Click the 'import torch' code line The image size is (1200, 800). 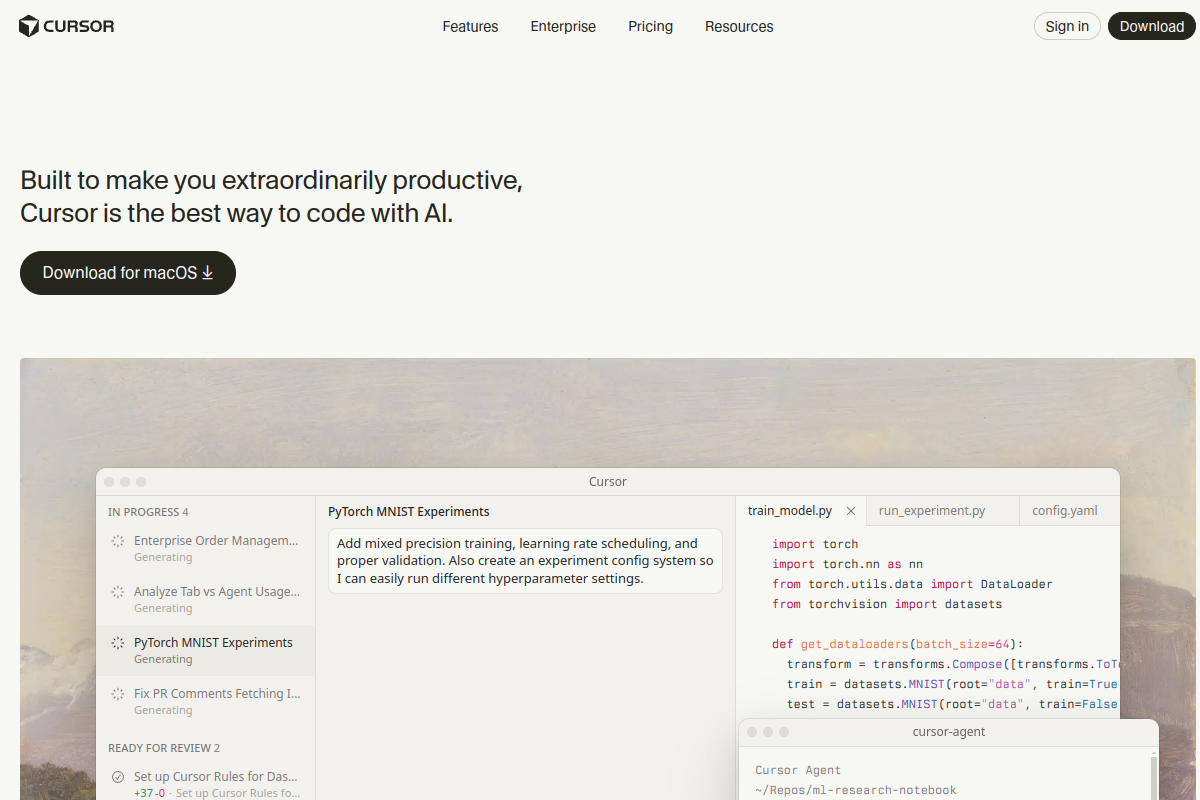tap(815, 544)
